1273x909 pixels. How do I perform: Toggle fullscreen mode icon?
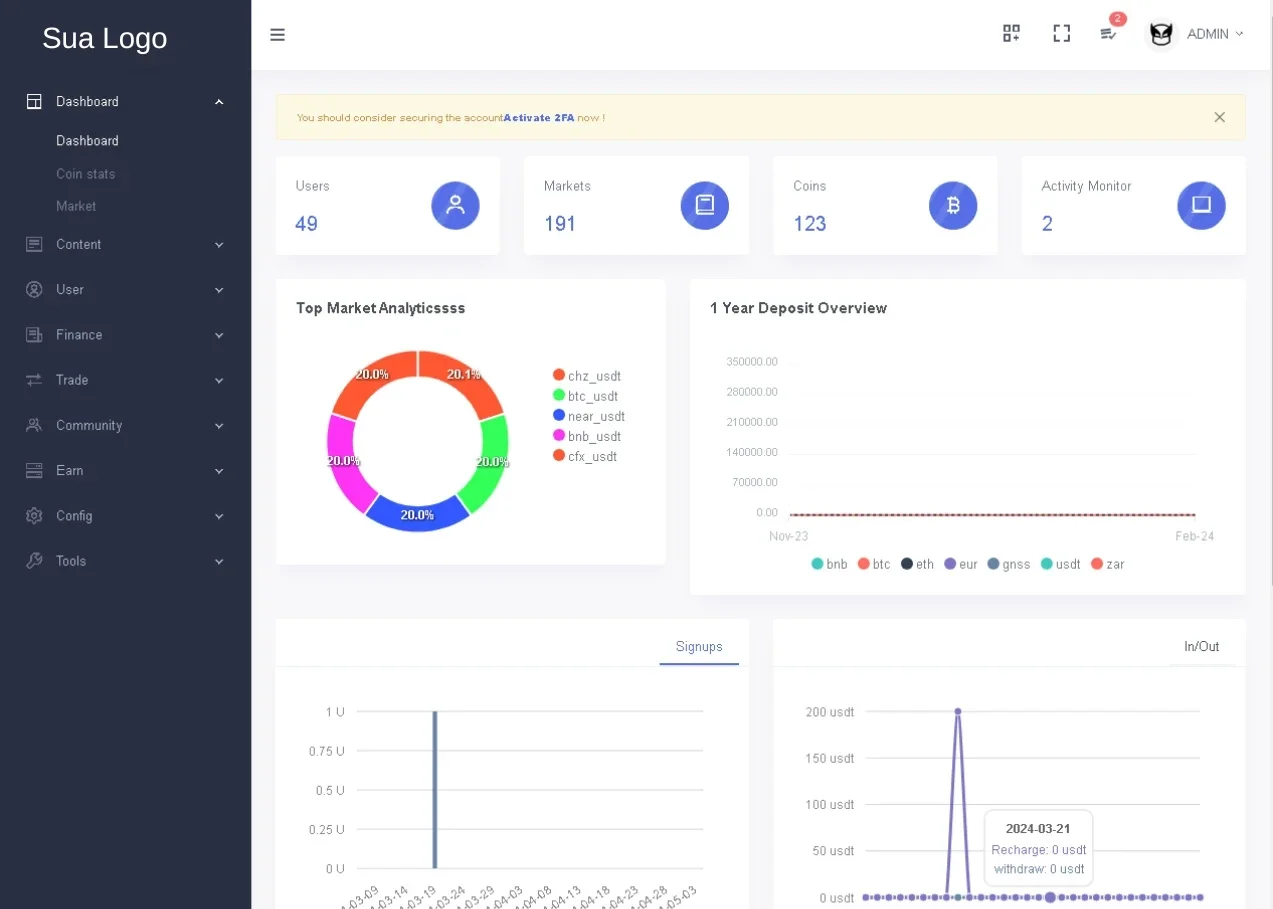click(1062, 34)
